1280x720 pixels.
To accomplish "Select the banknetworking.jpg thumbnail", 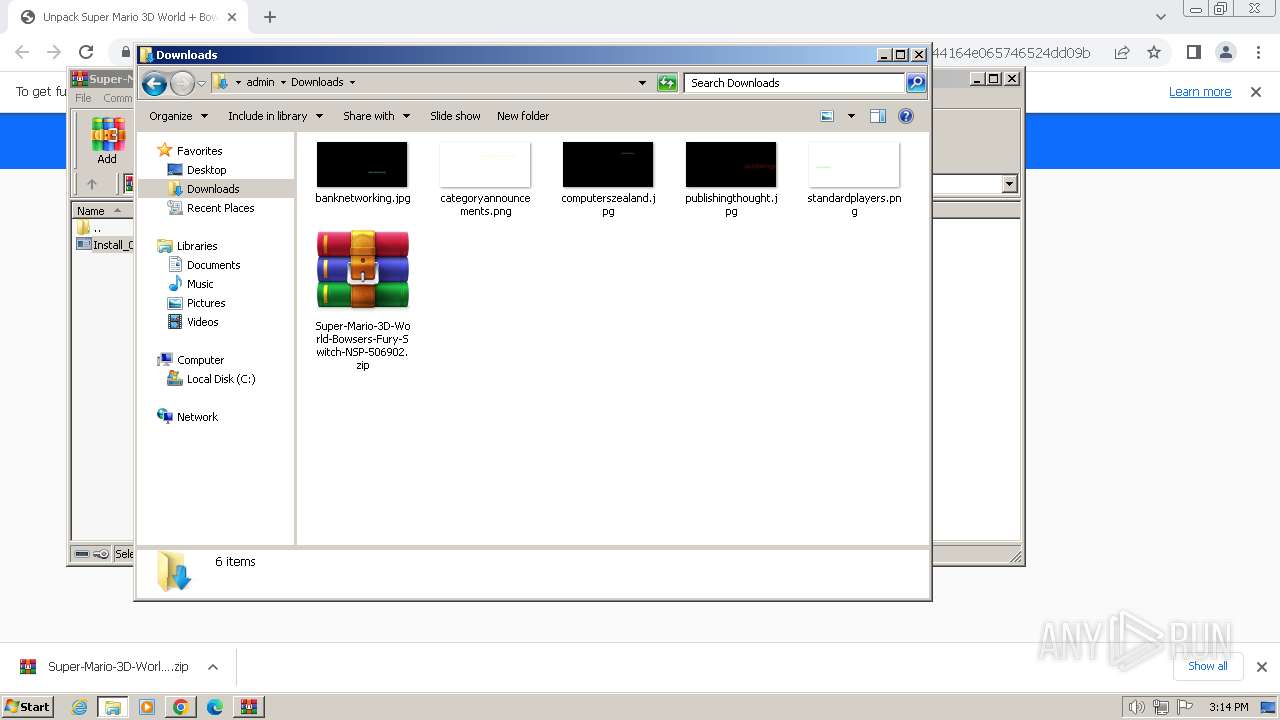I will (x=362, y=164).
